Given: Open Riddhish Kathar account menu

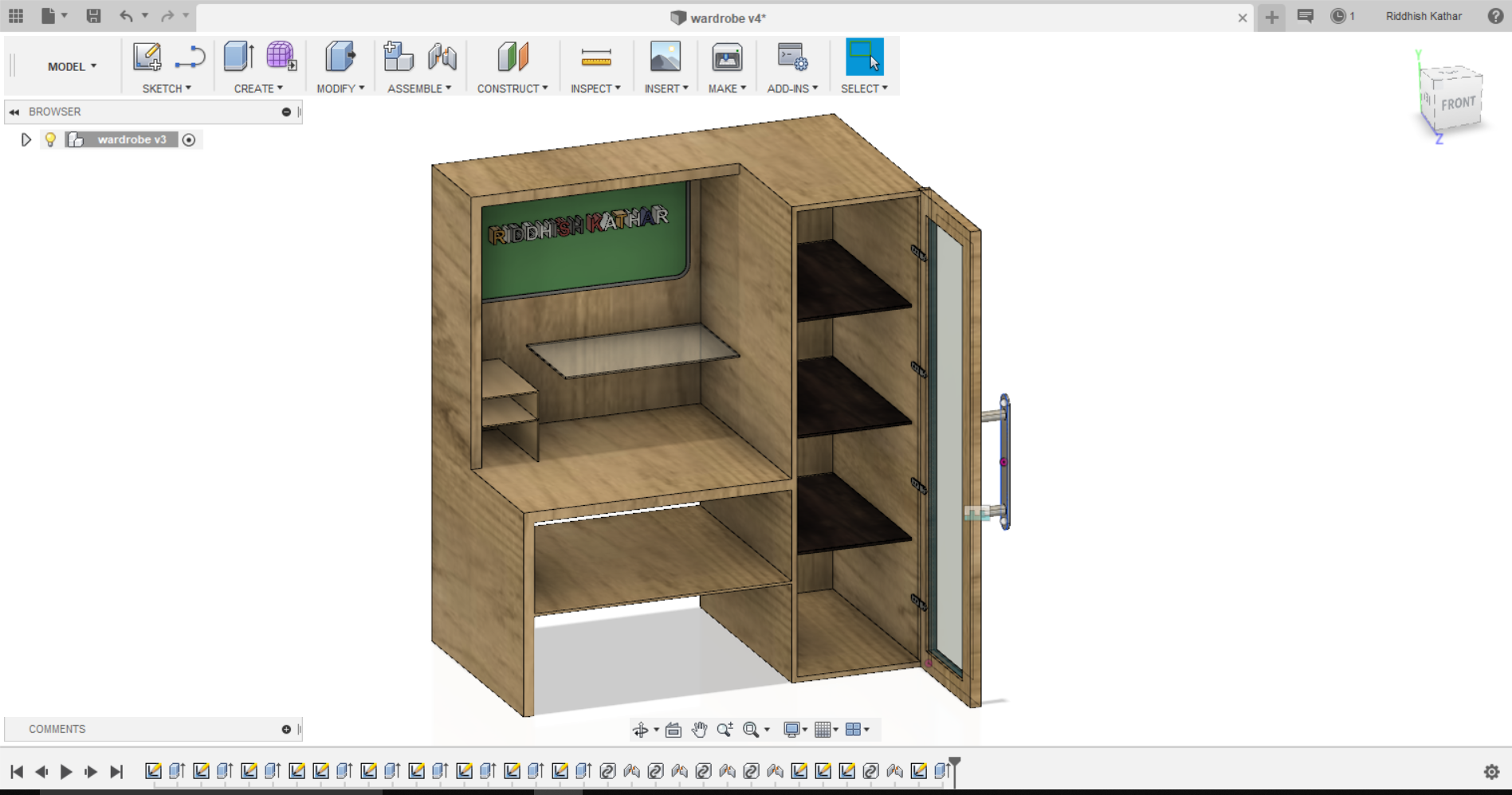Looking at the screenshot, I should click(x=1424, y=16).
